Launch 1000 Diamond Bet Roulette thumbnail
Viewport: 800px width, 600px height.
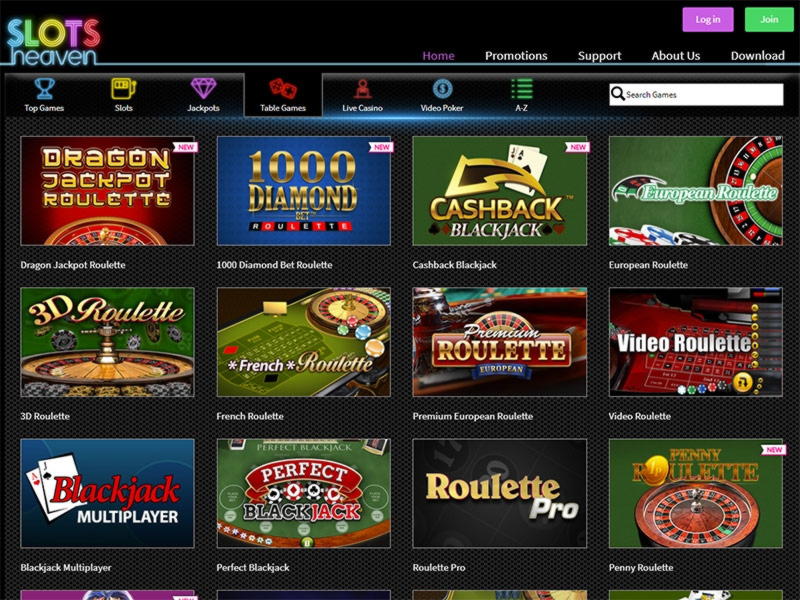pos(304,191)
